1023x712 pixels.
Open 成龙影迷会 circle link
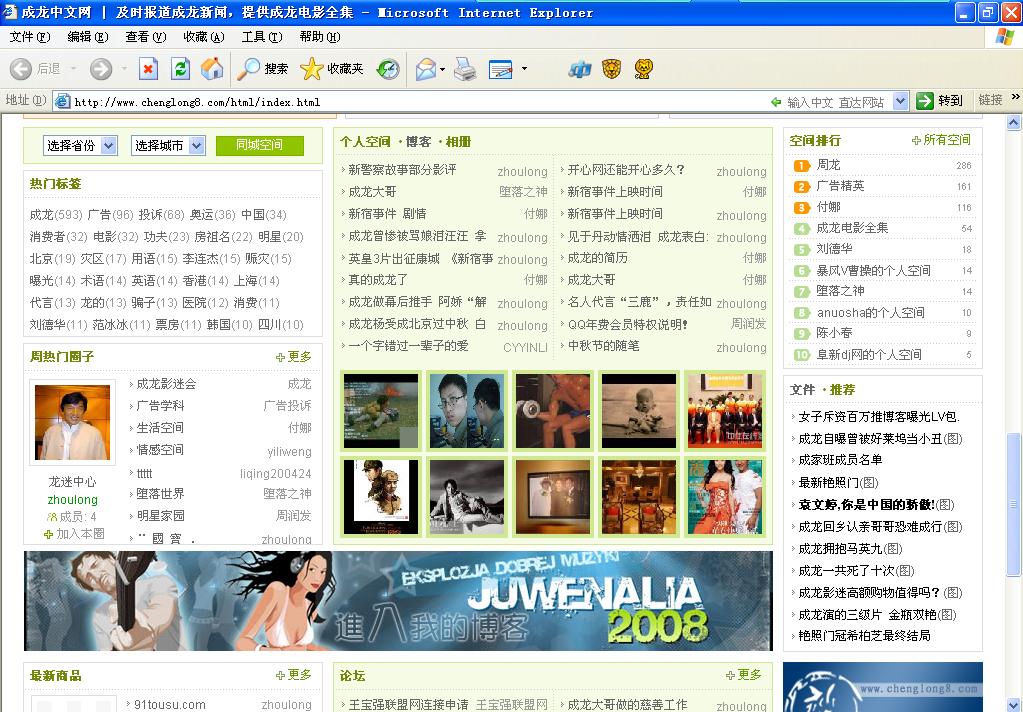pyautogui.click(x=166, y=384)
